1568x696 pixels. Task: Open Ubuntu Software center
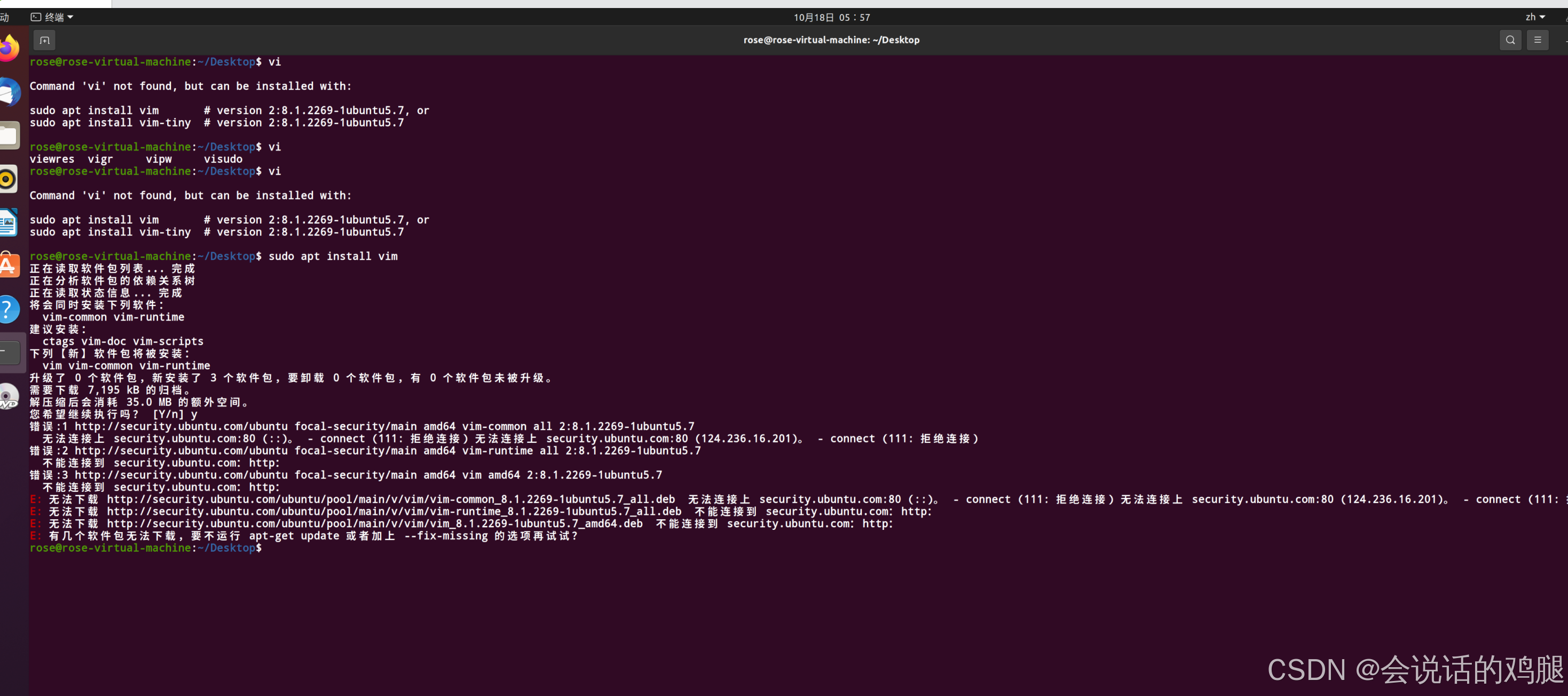[x=9, y=266]
